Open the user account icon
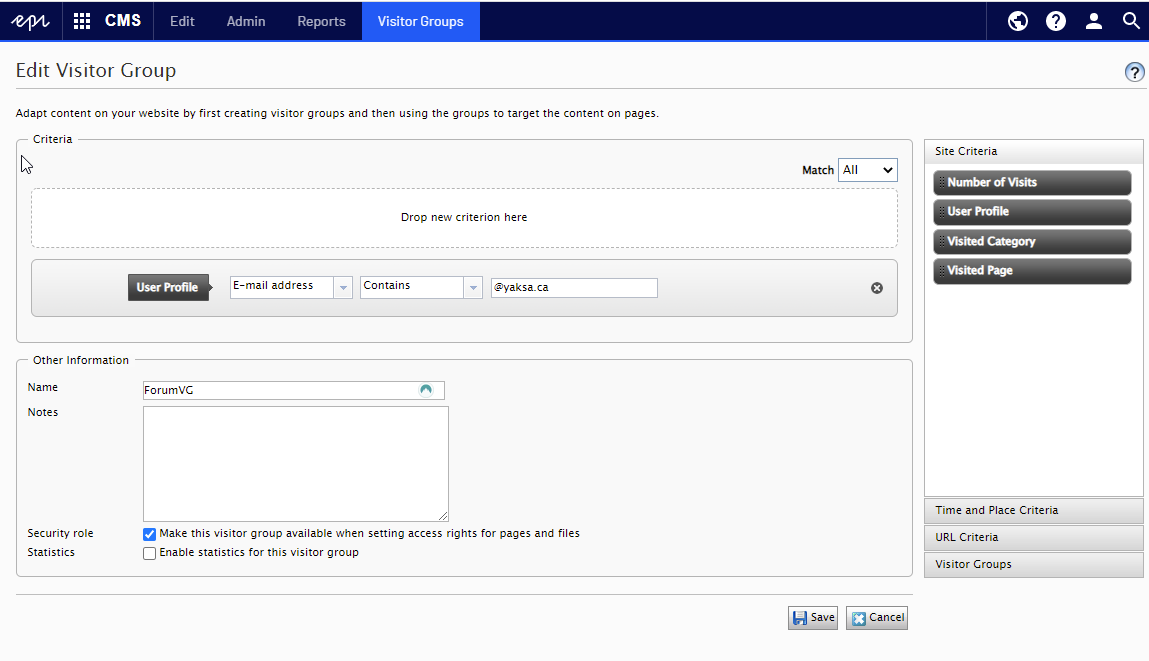The height and width of the screenshot is (661, 1149). [x=1094, y=21]
